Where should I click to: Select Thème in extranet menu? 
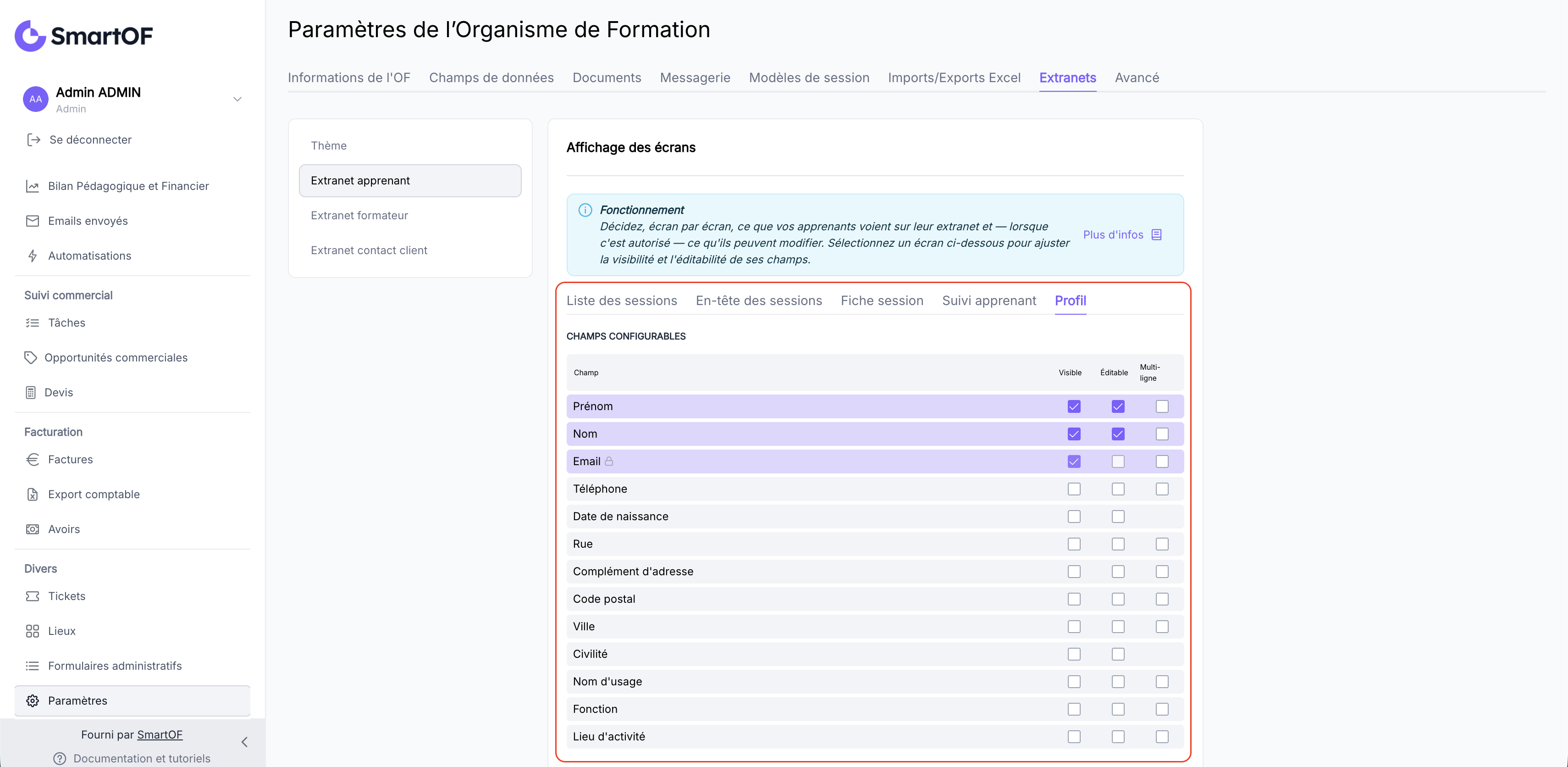pyautogui.click(x=410, y=145)
